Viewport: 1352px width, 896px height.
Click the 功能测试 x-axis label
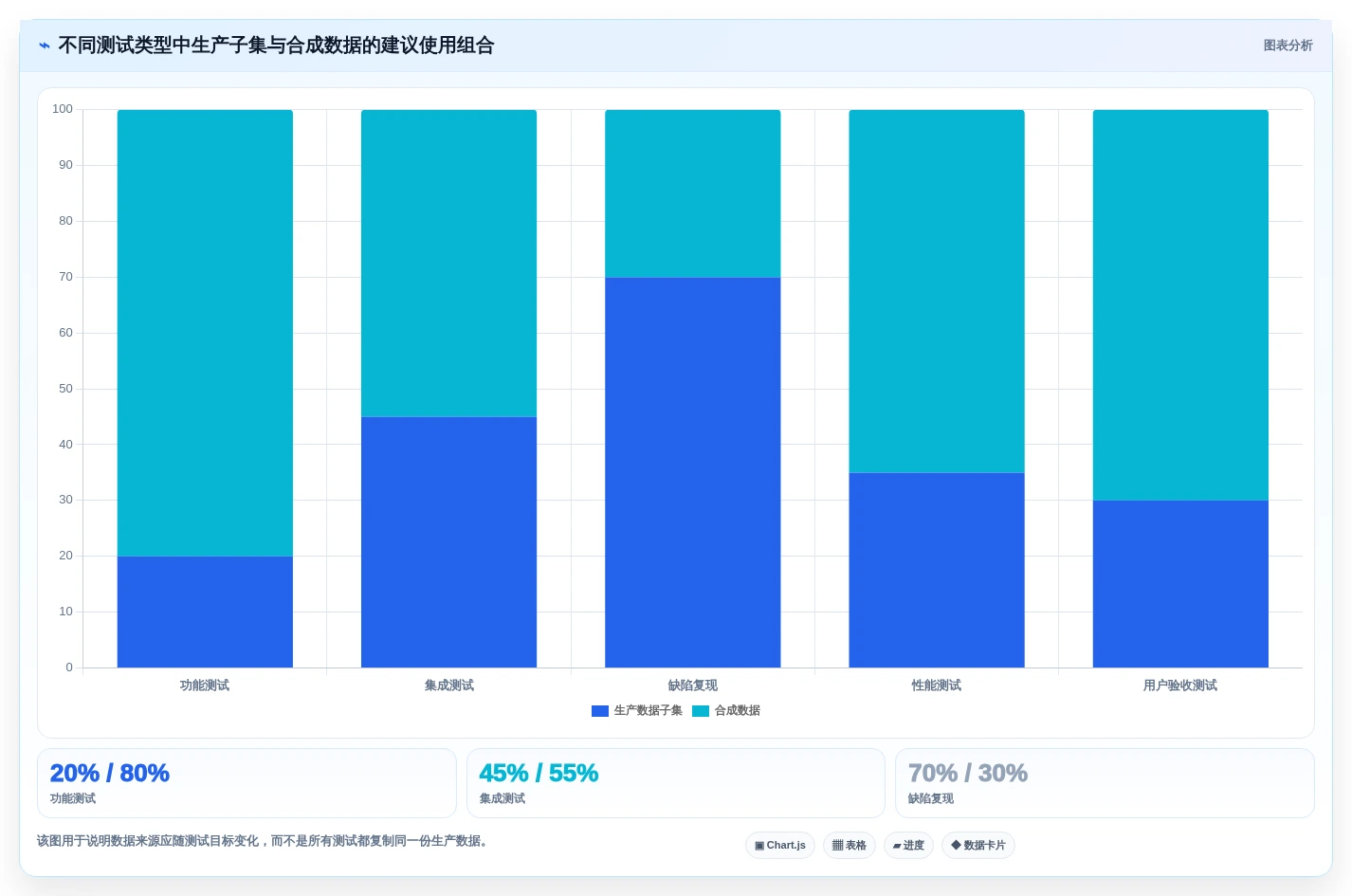[x=205, y=686]
